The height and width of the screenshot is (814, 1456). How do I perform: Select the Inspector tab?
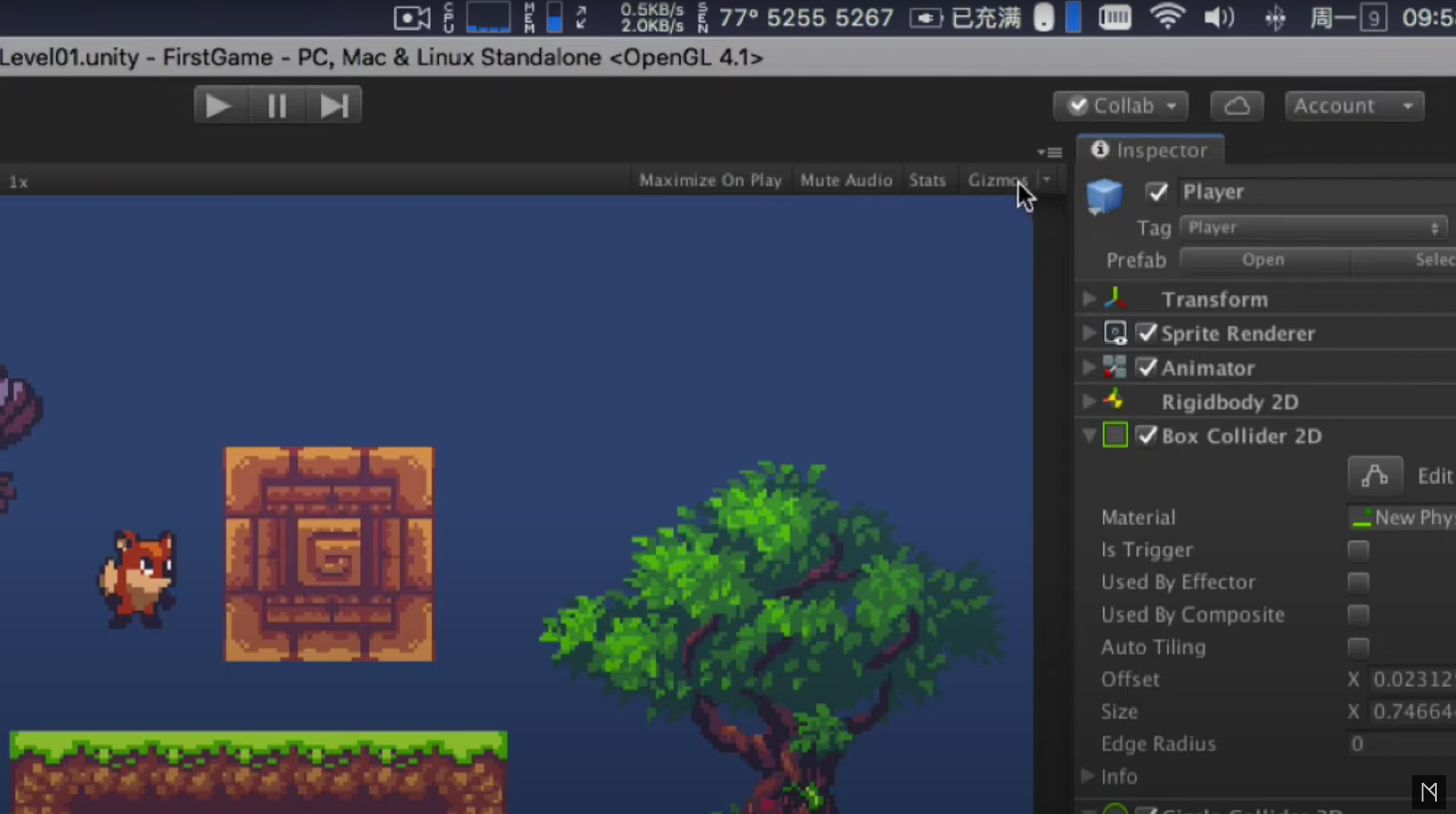tap(1150, 150)
